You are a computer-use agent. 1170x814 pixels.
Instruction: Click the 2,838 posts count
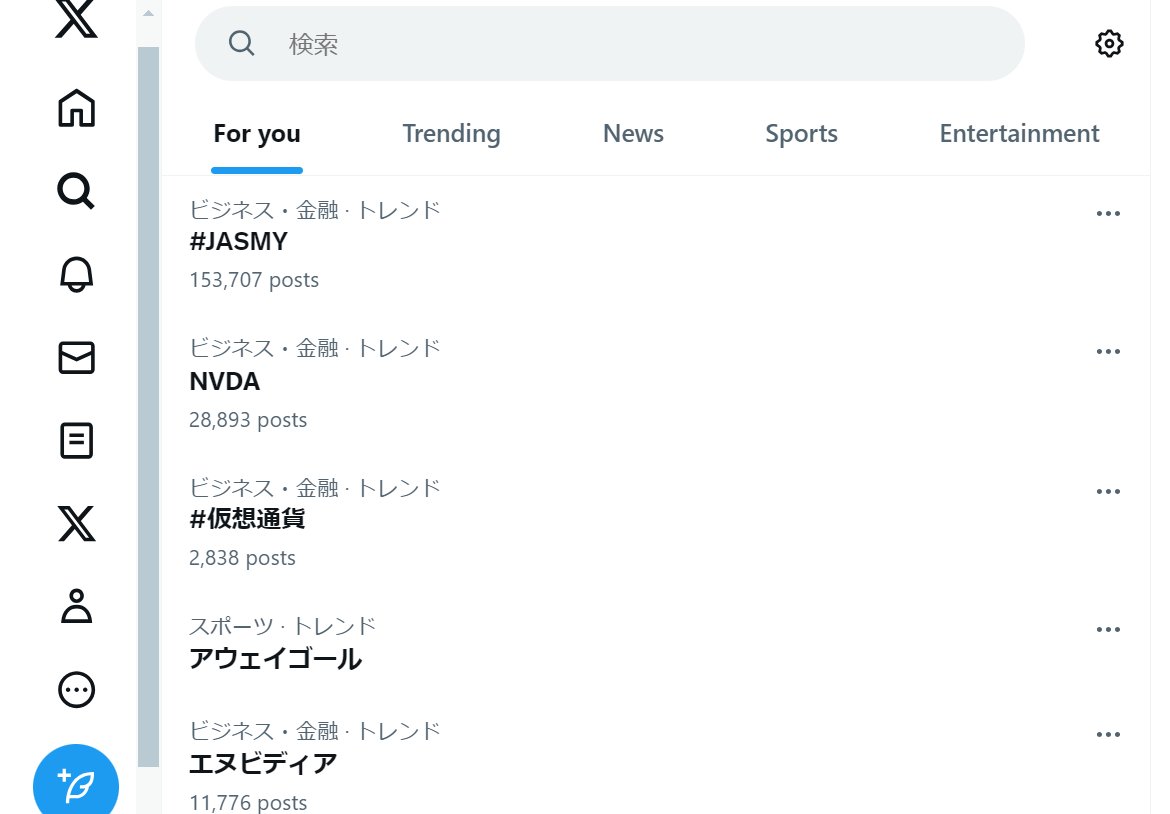click(242, 558)
